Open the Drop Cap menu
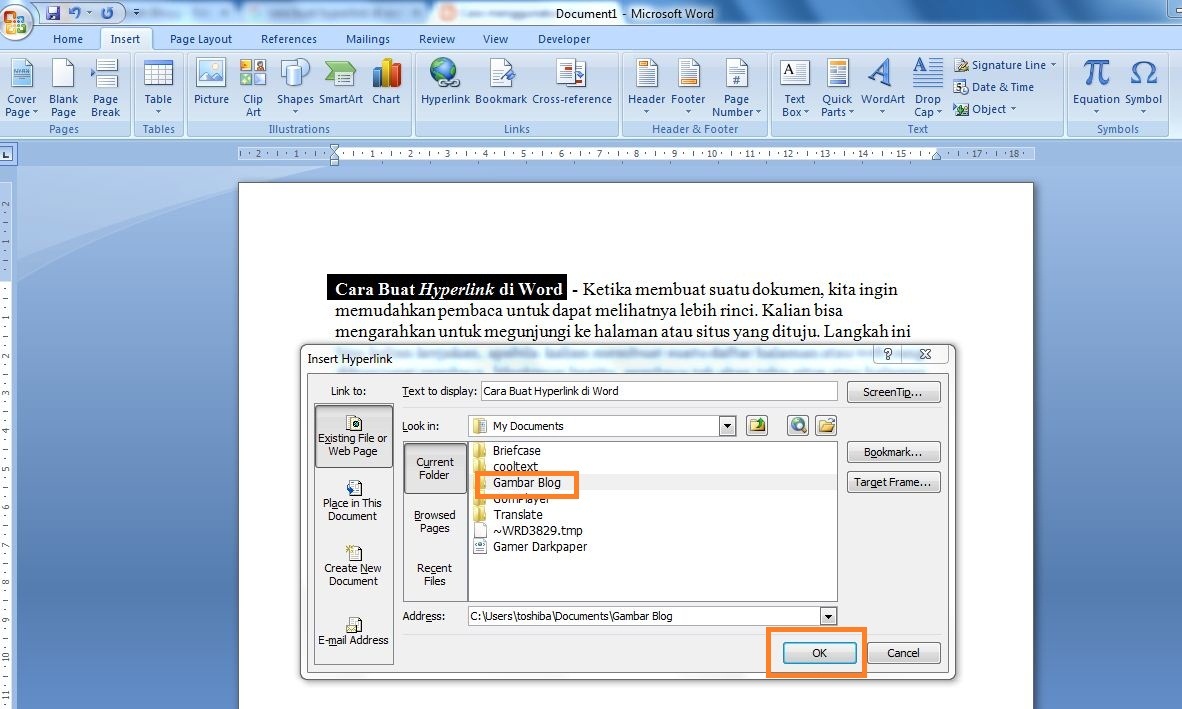Viewport: 1182px width, 709px height. pos(928,88)
